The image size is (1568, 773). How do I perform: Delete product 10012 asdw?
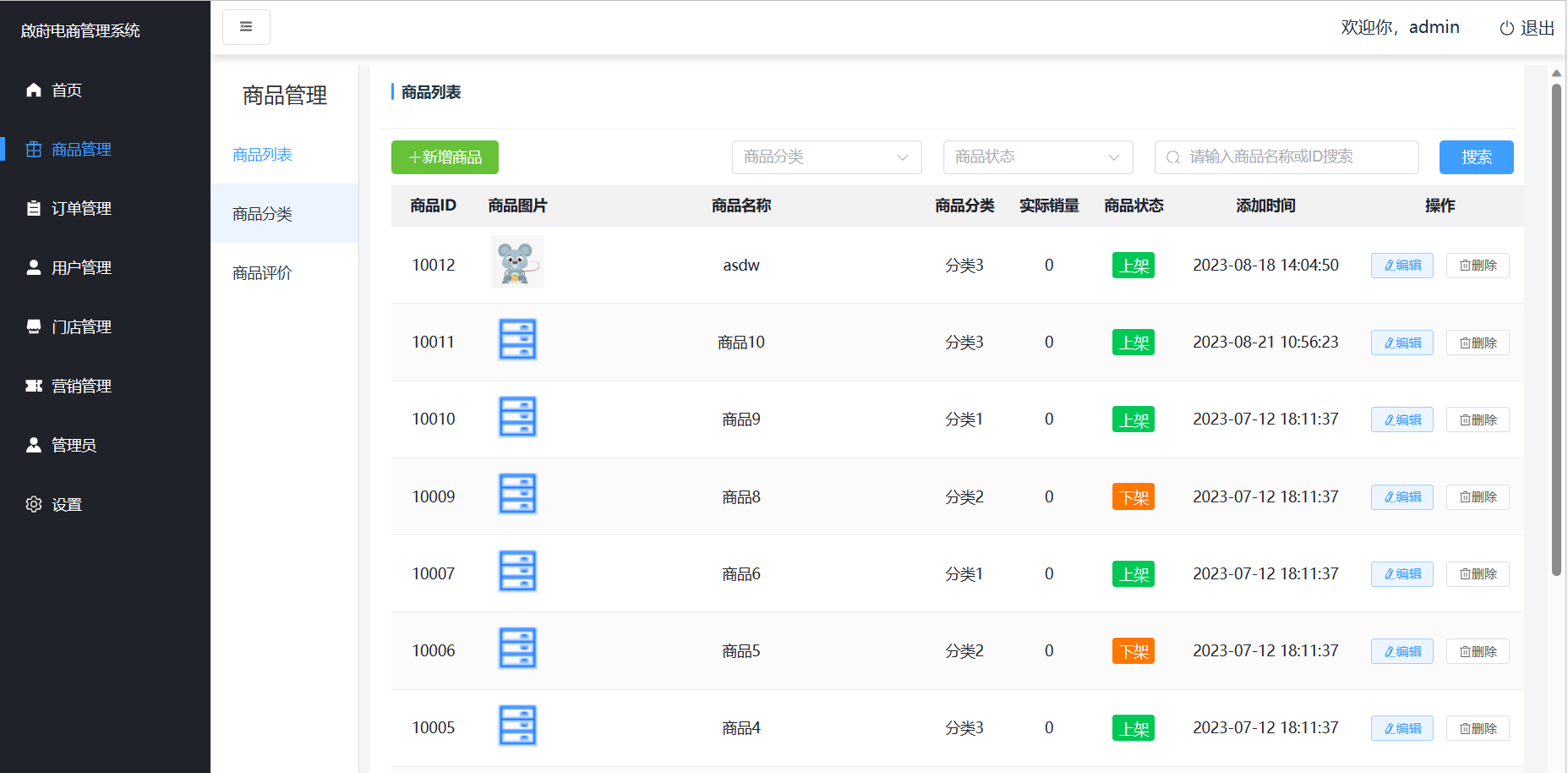click(1478, 266)
